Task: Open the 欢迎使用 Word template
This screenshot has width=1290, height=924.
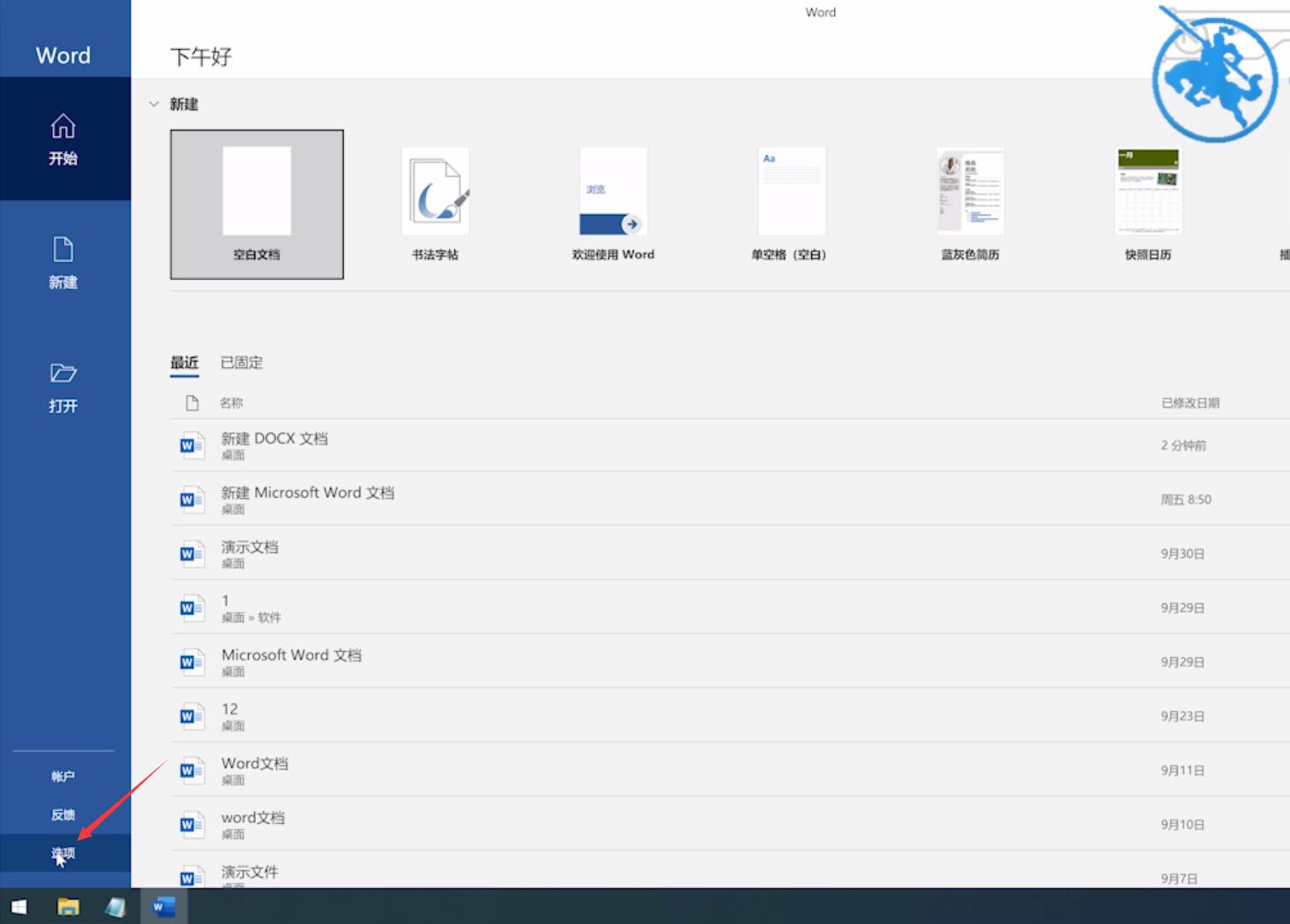Action: 613,204
